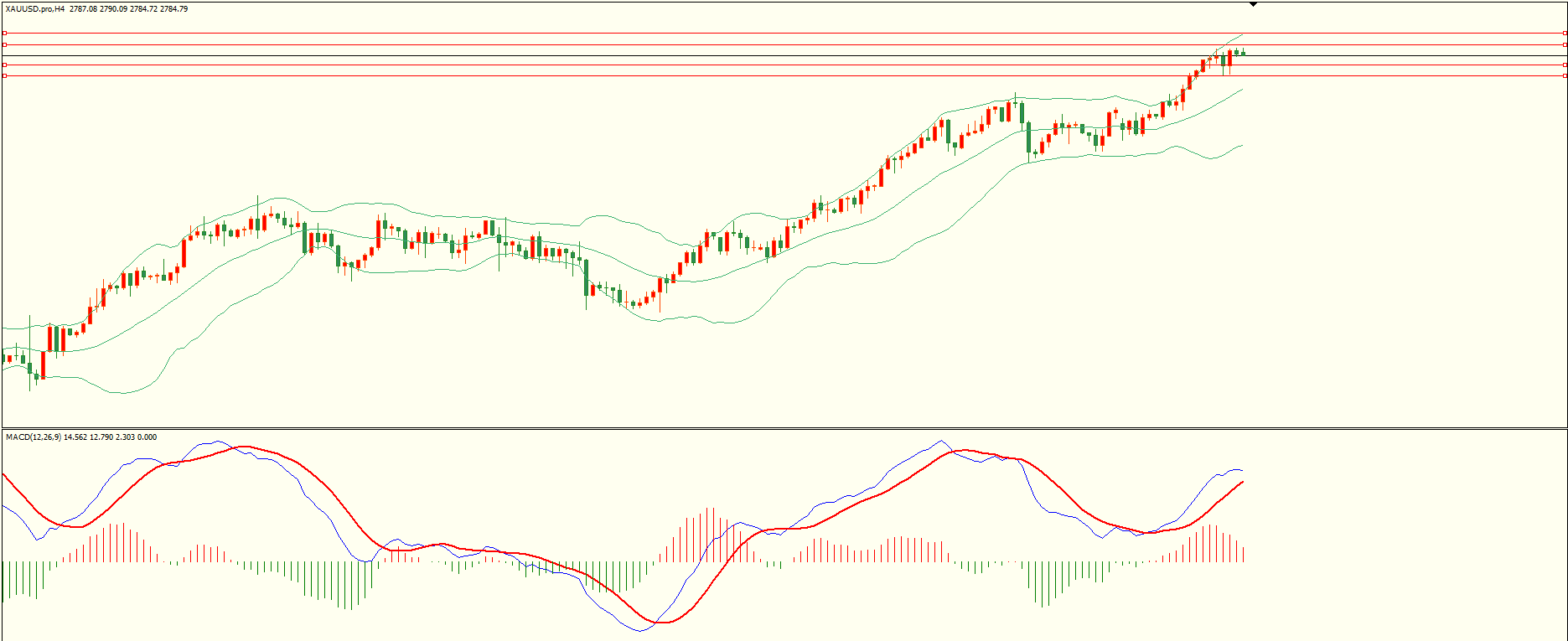The width and height of the screenshot is (1568, 641).
Task: Select middle Bollinger band at its right end
Action: (1241, 90)
